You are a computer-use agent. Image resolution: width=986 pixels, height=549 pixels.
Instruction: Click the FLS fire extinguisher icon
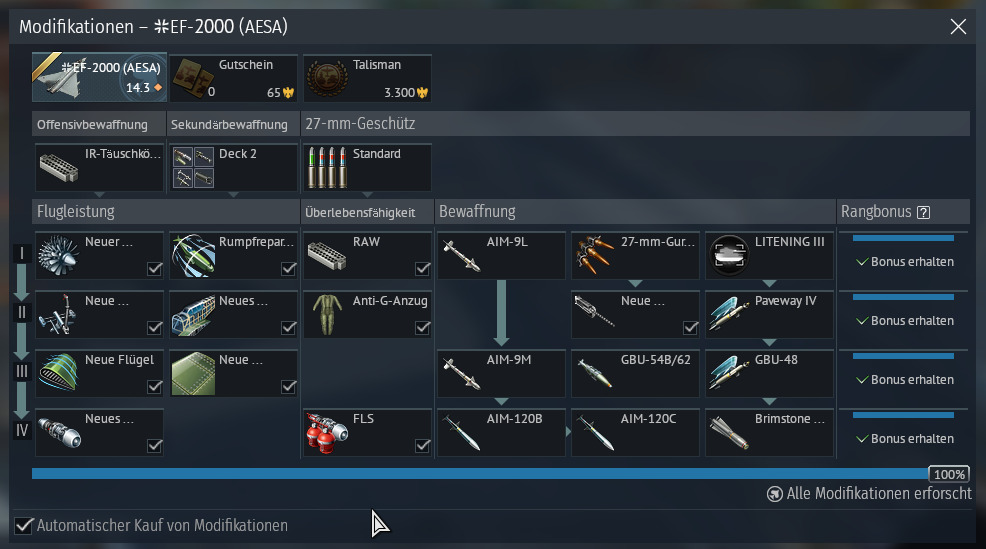pos(326,433)
